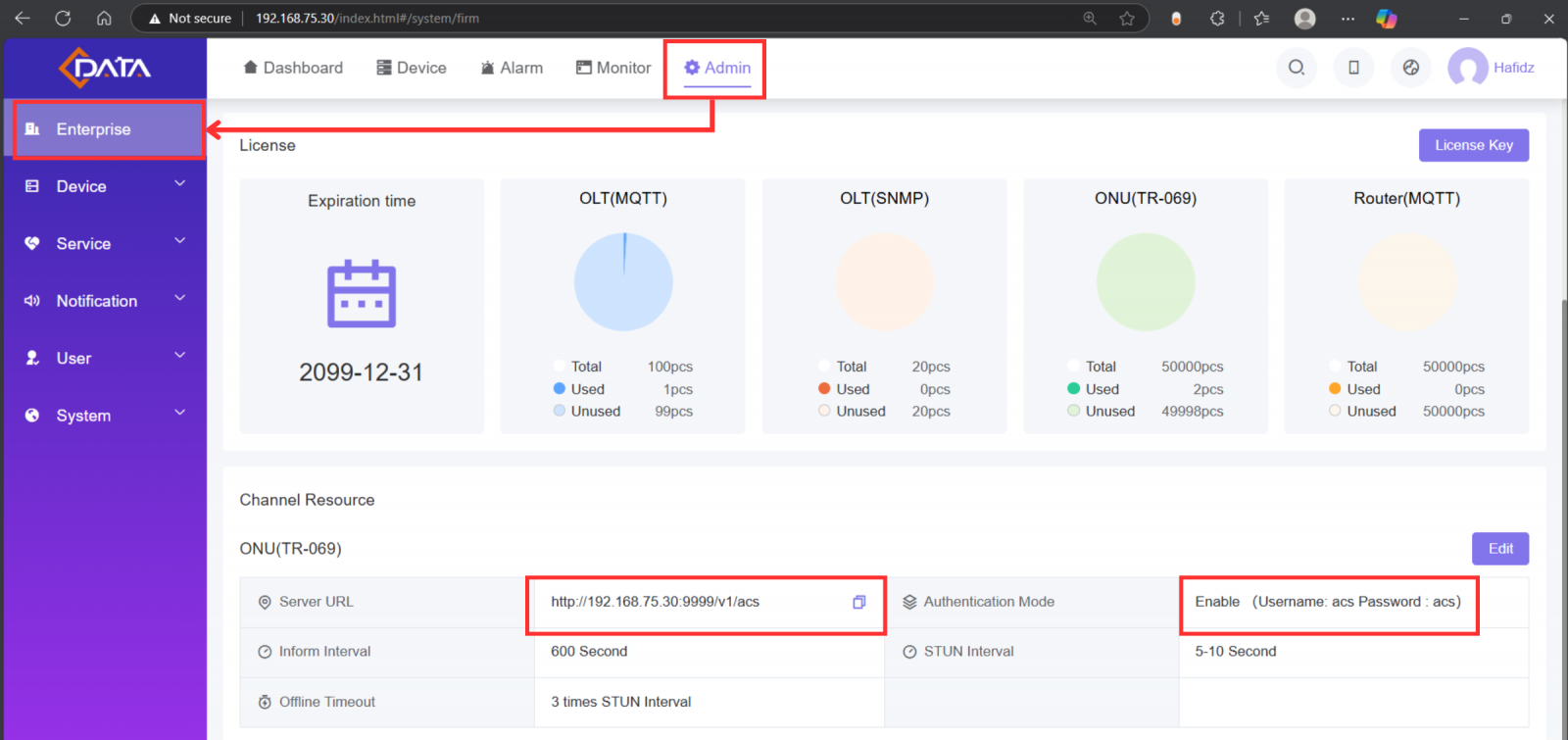Click the C-DATA logo
Image resolution: width=1568 pixels, height=740 pixels.
click(105, 68)
